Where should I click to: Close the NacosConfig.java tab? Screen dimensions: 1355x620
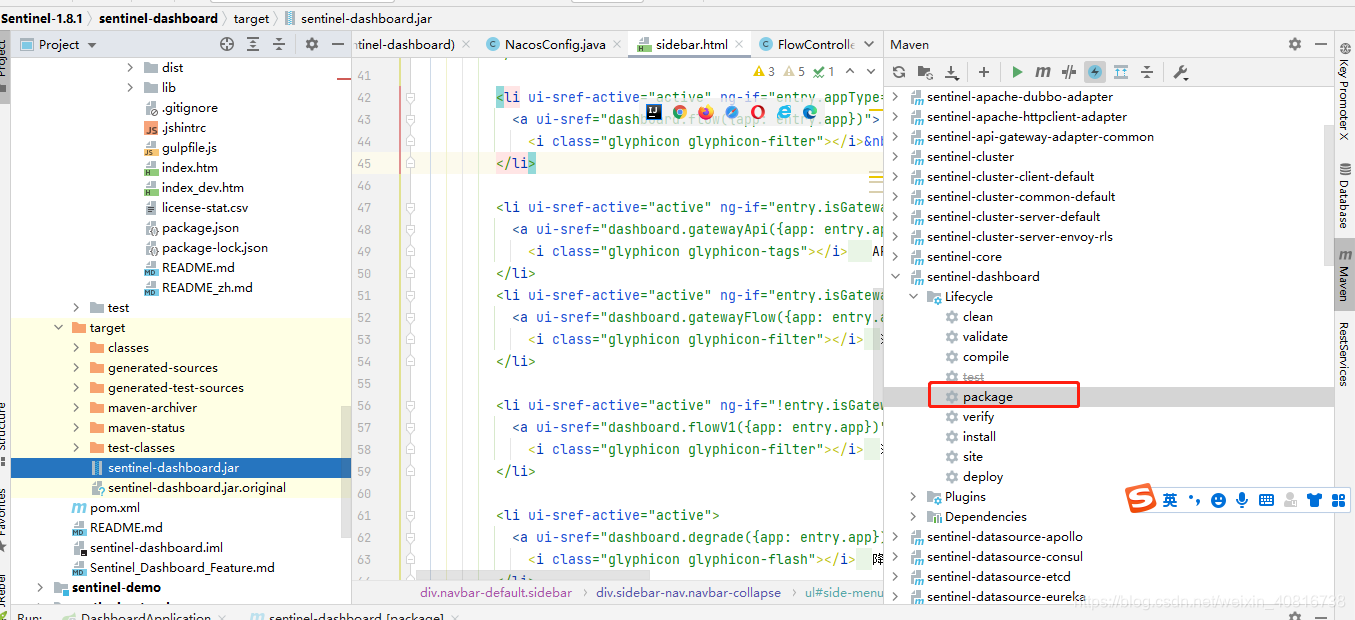coord(618,44)
